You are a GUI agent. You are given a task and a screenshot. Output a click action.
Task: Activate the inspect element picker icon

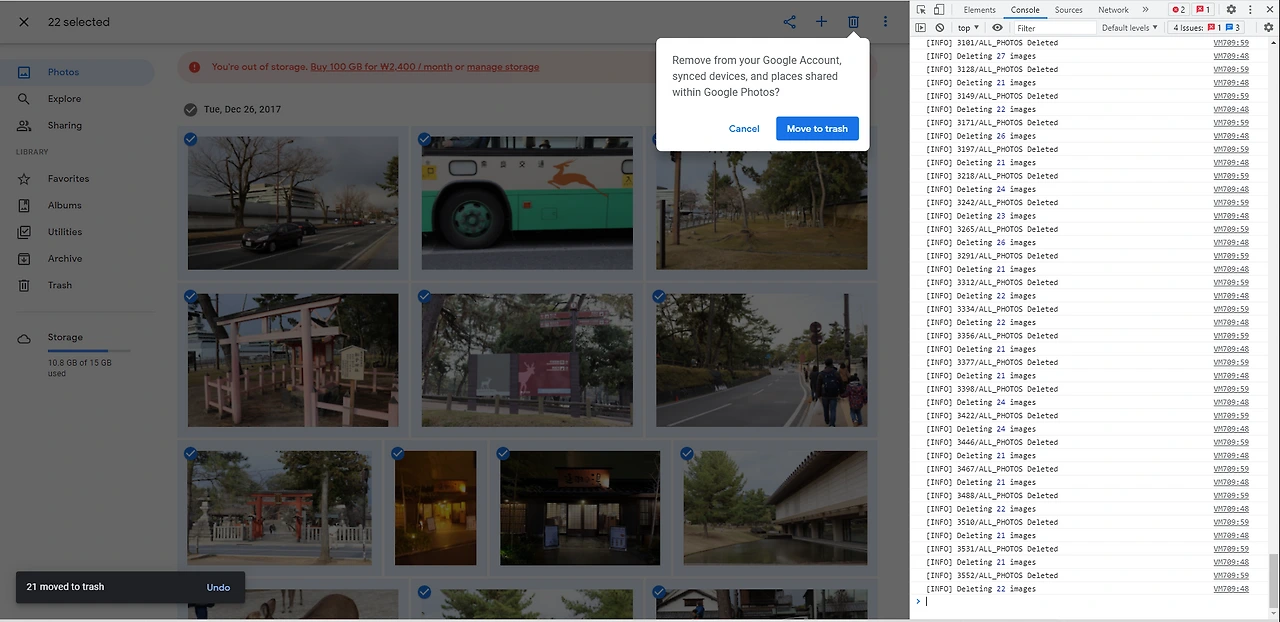pos(921,10)
